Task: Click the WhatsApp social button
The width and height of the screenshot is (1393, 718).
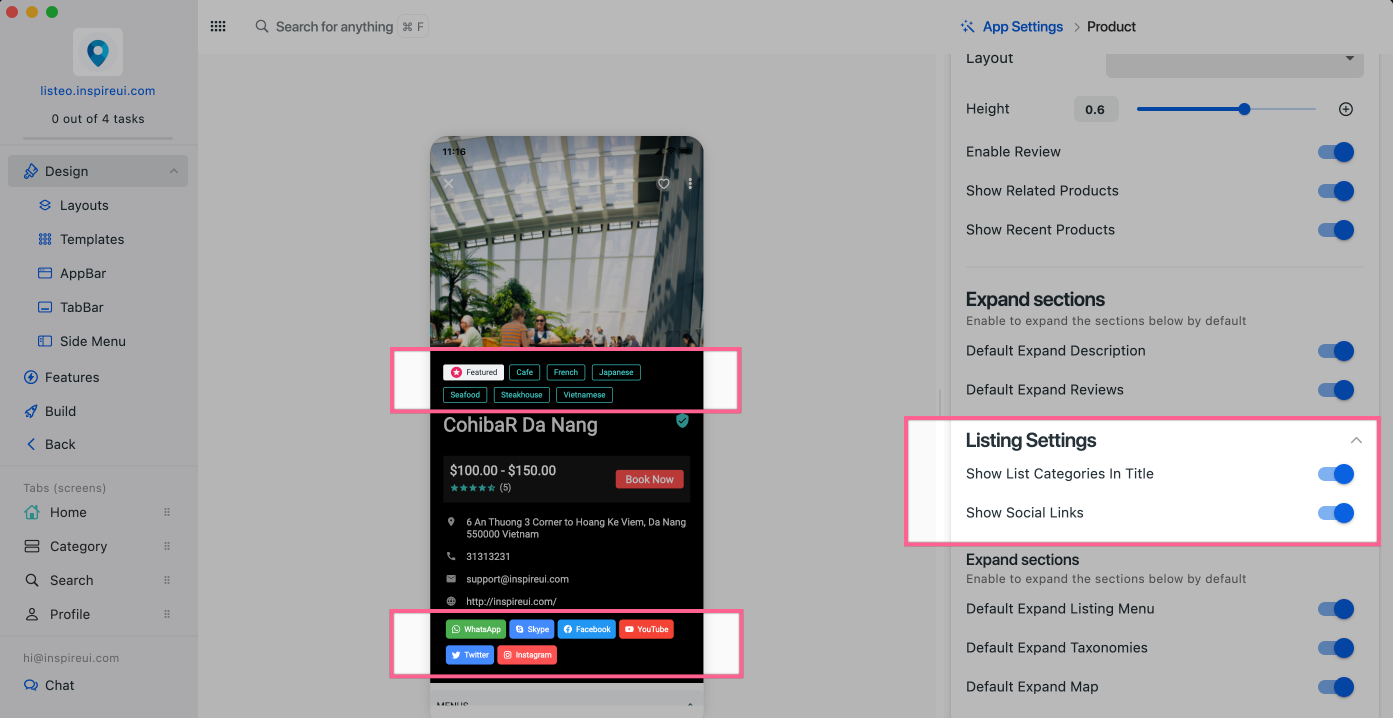Action: tap(475, 629)
